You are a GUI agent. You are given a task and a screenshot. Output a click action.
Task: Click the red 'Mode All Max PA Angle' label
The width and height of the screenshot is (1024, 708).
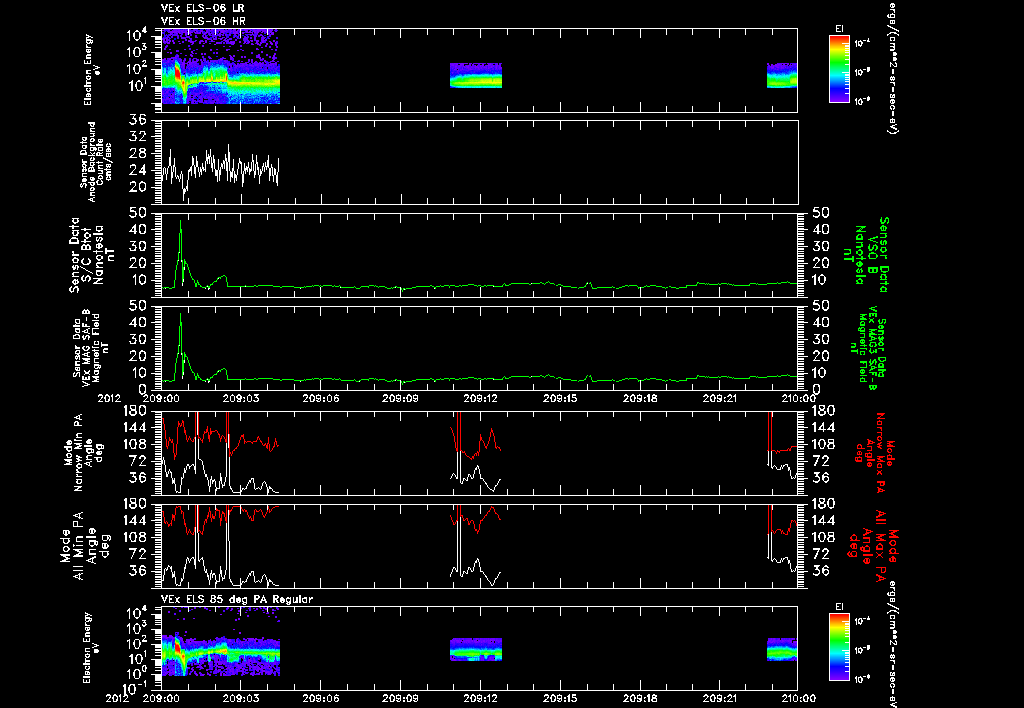(x=873, y=545)
